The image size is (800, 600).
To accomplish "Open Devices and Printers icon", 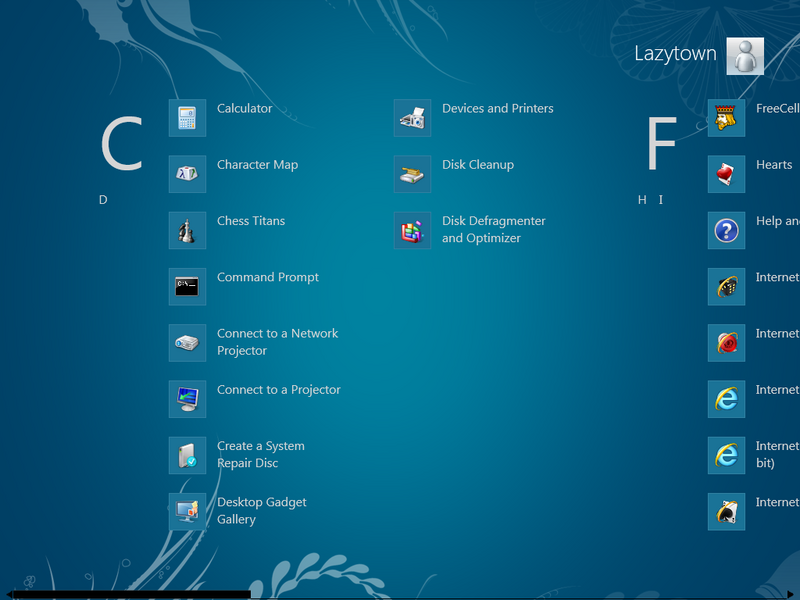I will (x=412, y=118).
